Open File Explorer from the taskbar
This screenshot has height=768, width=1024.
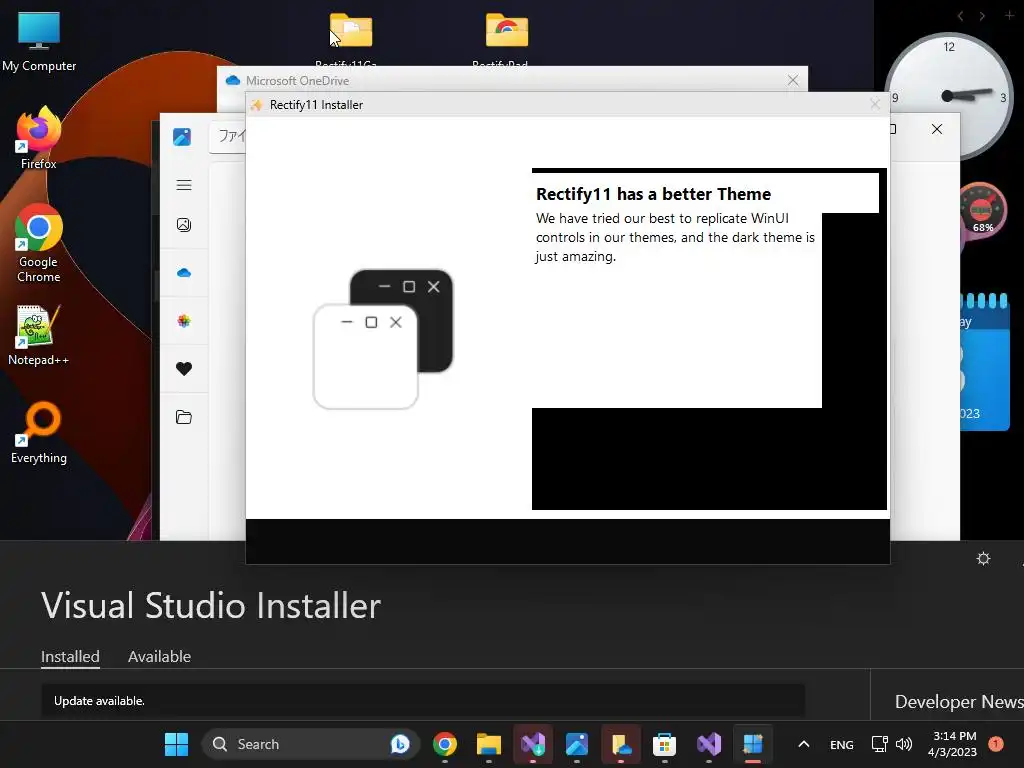pos(488,744)
